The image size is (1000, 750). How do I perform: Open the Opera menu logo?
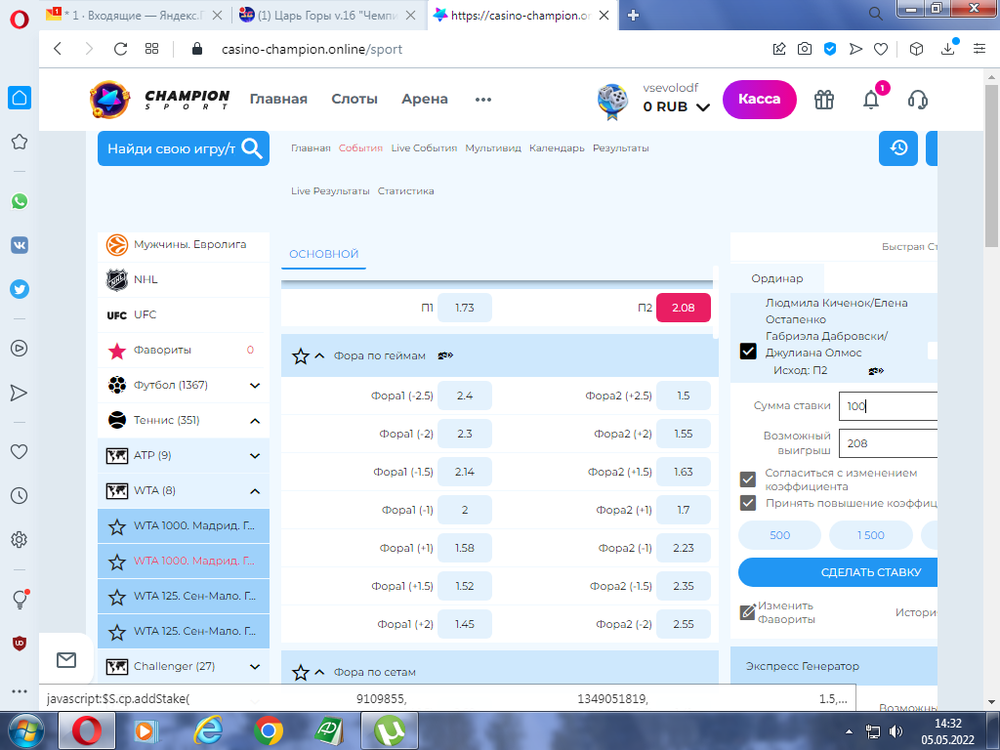coord(19,19)
